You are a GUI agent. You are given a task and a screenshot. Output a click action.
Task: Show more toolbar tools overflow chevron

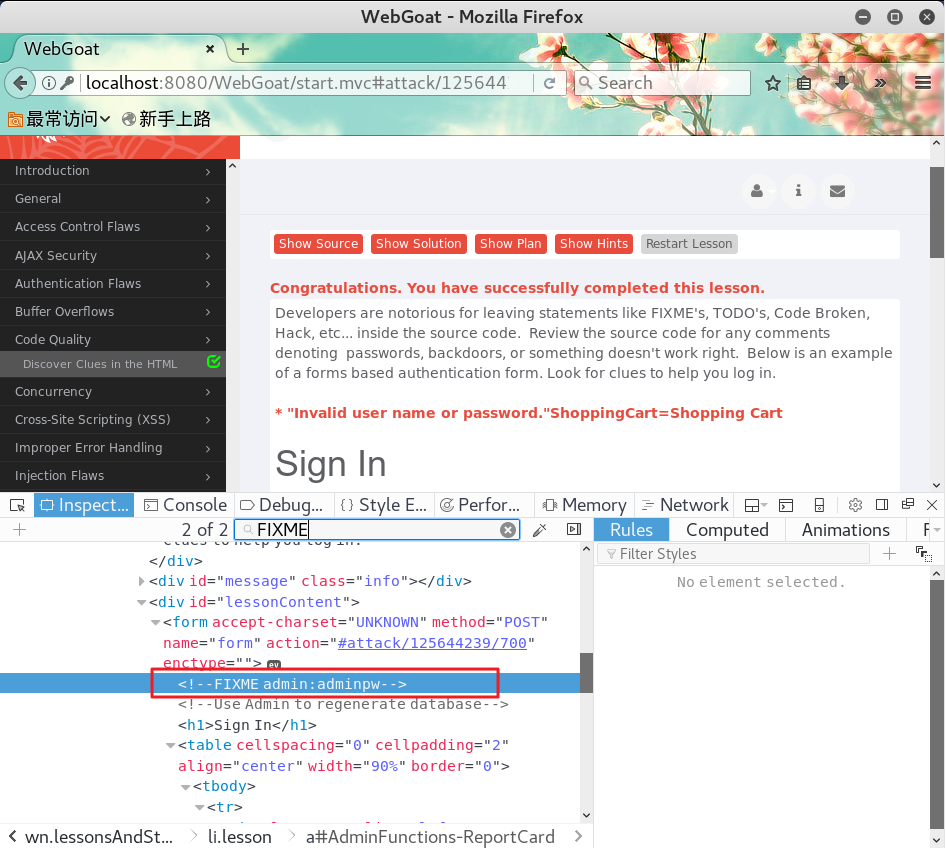coord(880,83)
